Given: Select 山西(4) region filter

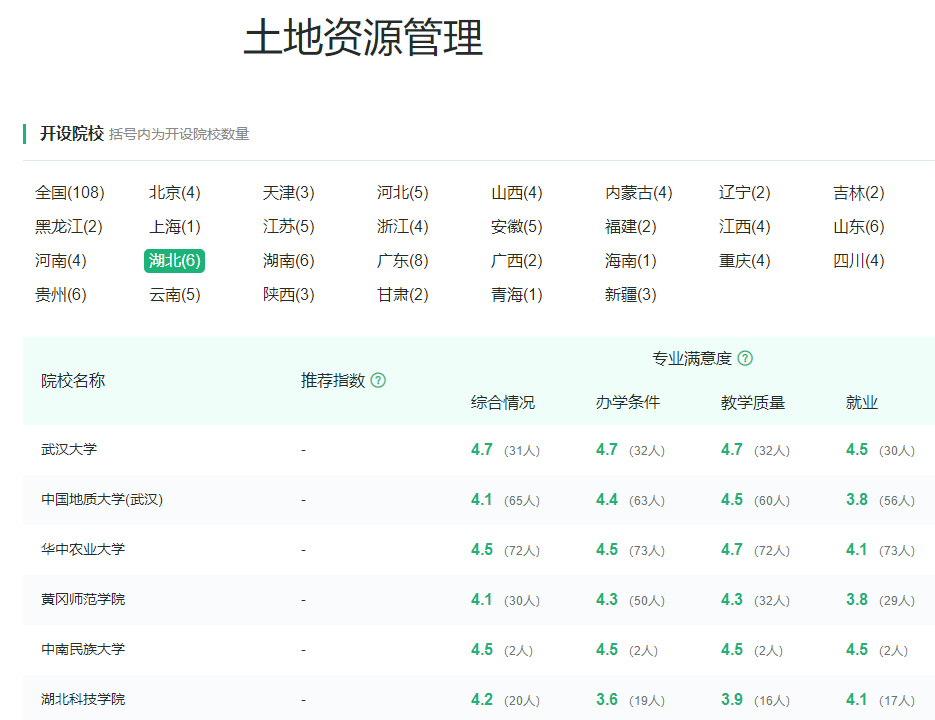Looking at the screenshot, I should coord(516,193).
